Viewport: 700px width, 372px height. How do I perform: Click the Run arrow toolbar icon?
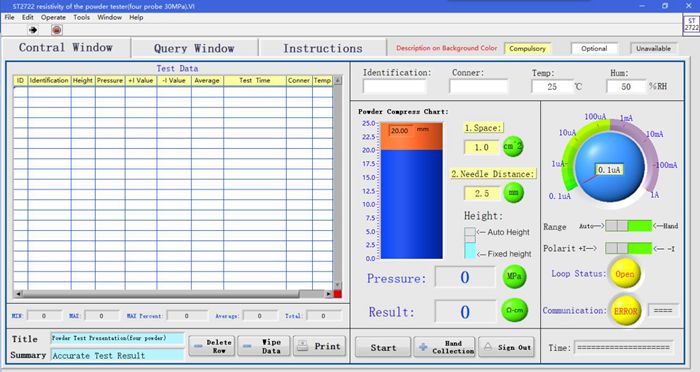pos(33,30)
